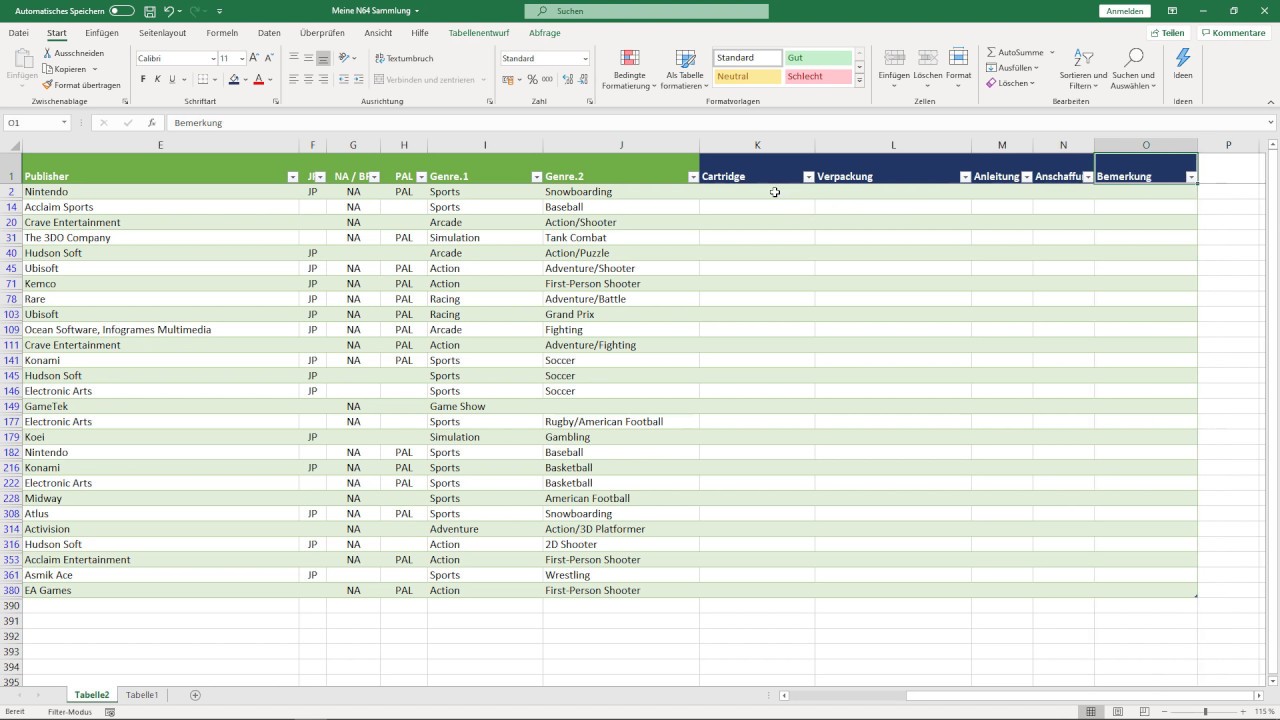Click the Anmelden button

[x=1125, y=11]
